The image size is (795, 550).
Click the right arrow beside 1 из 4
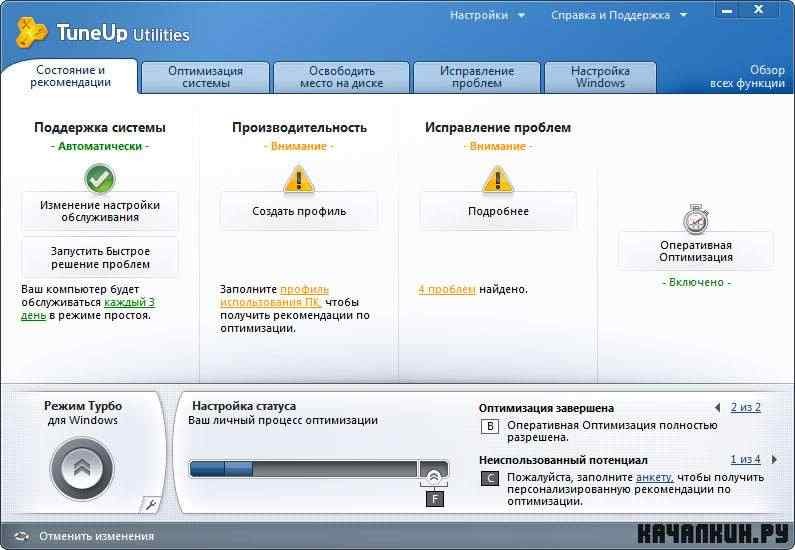(774, 459)
